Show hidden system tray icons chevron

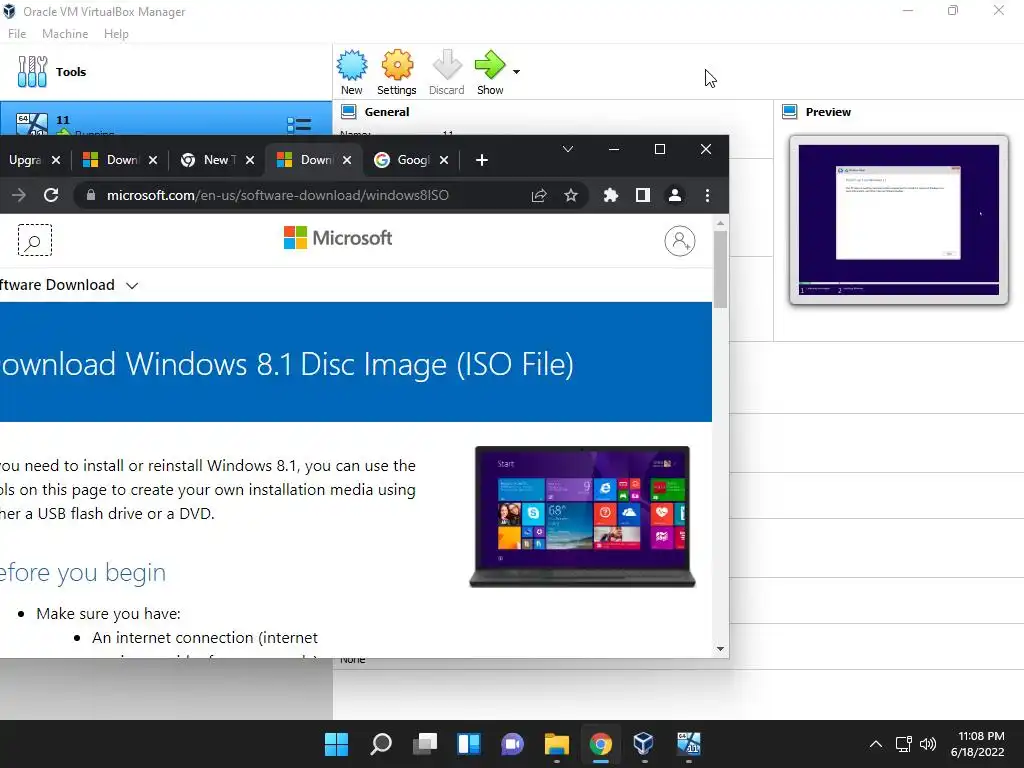coord(876,744)
